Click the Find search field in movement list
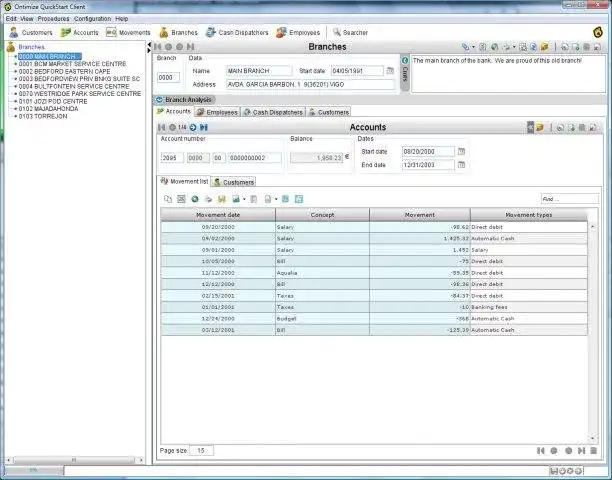Viewport: 612px width, 480px height. coord(569,199)
